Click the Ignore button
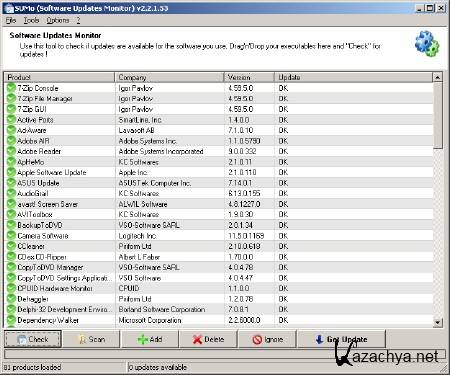Image resolution: width=450 pixels, height=375 pixels. (267, 339)
